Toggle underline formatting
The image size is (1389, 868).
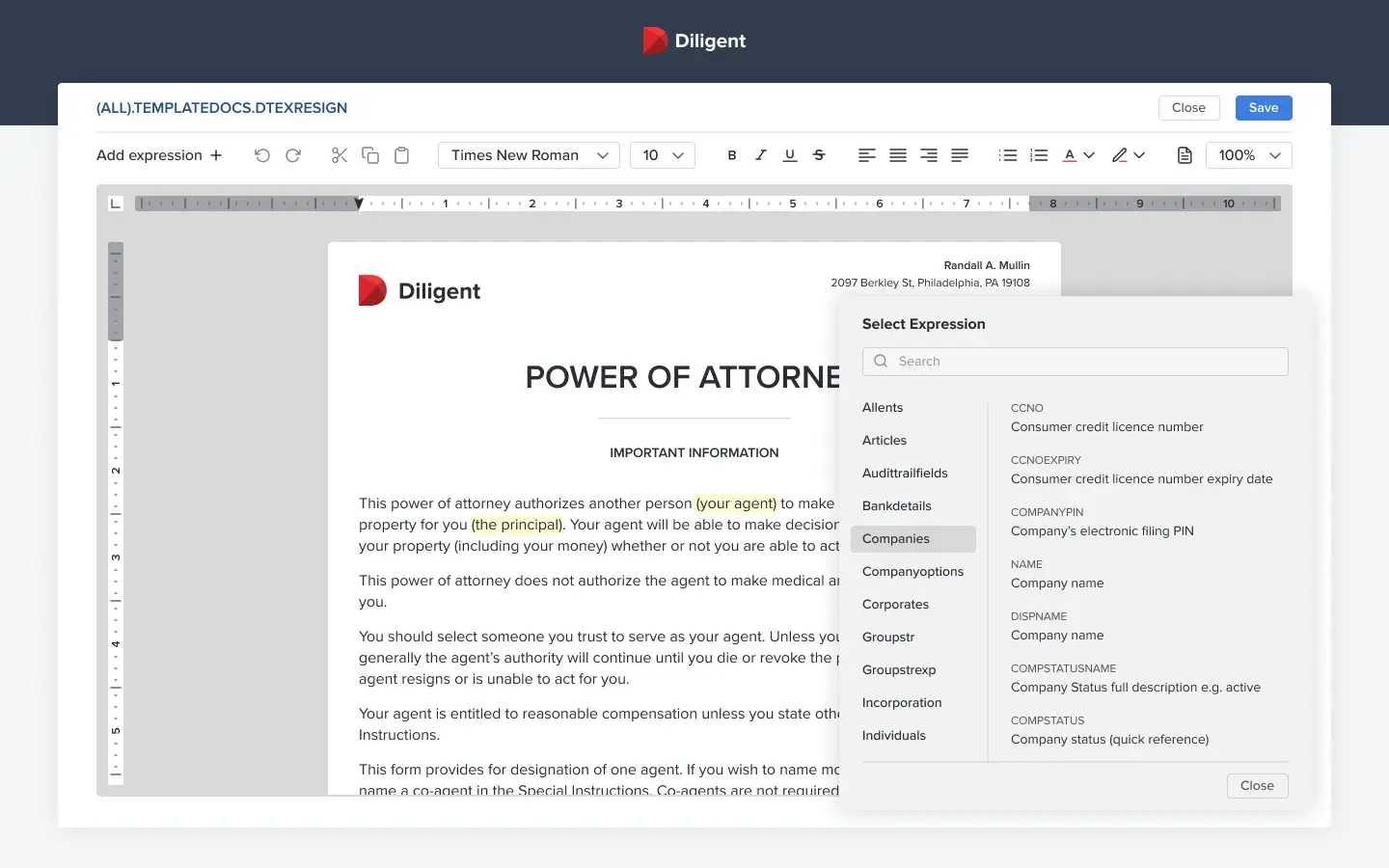[x=790, y=155]
